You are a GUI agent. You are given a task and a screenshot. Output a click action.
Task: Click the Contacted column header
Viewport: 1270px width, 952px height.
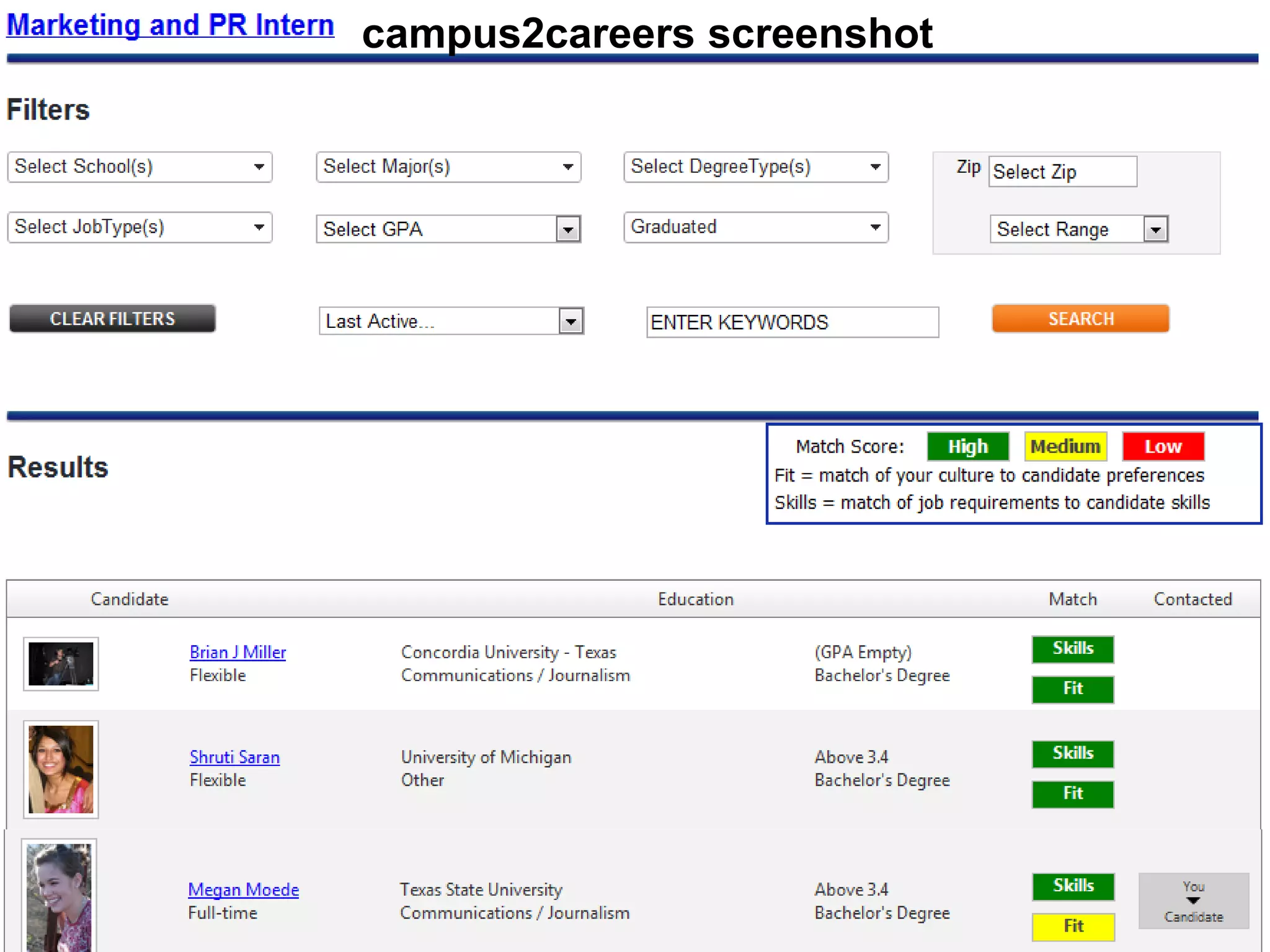coord(1192,599)
